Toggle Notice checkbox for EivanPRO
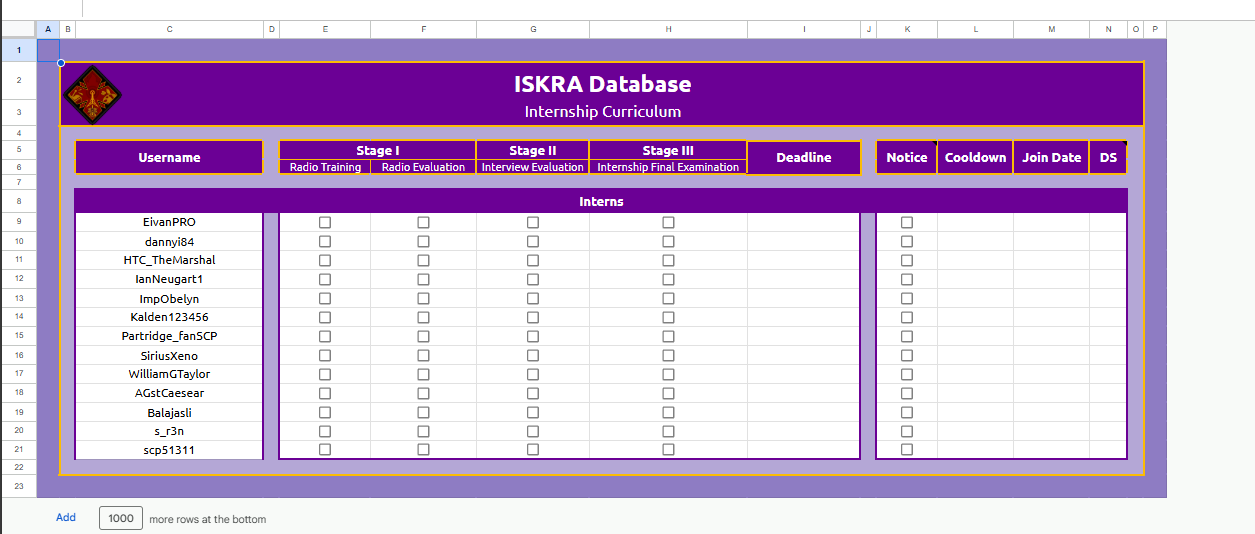 point(907,222)
